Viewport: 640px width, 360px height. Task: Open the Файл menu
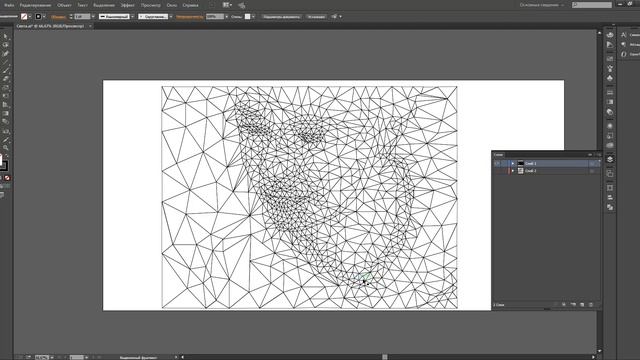[9, 5]
